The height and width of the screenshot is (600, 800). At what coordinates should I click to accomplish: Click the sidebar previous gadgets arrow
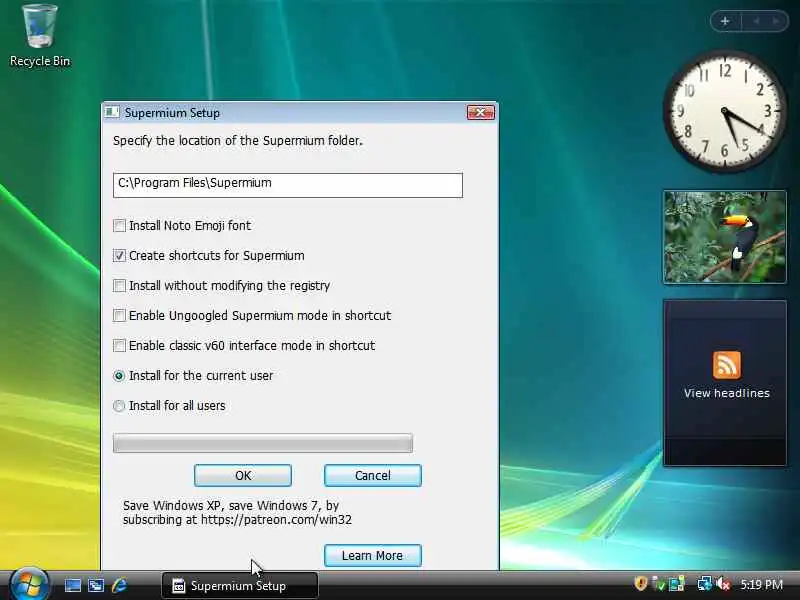(x=756, y=21)
